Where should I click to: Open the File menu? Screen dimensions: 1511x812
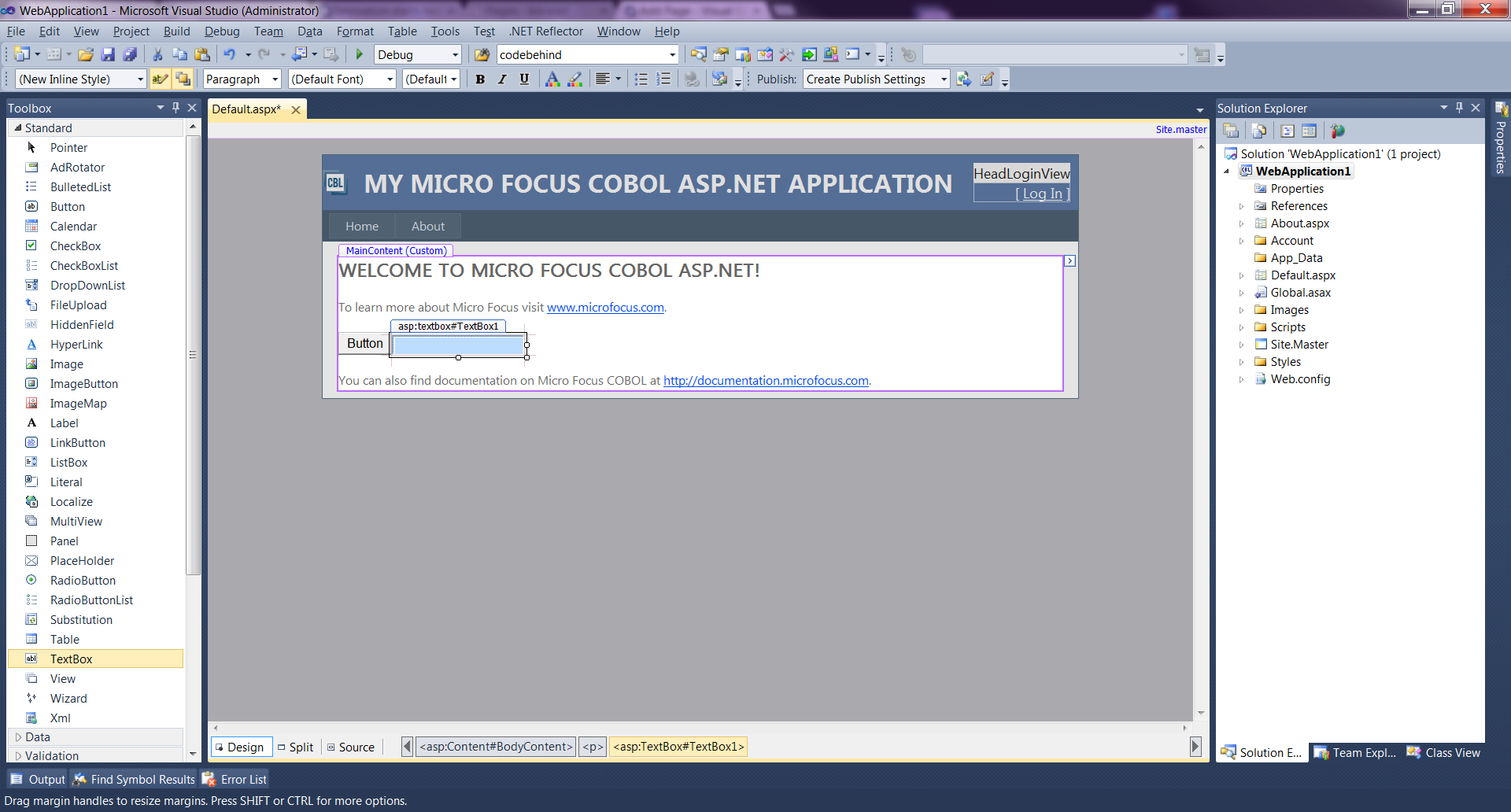[x=16, y=31]
